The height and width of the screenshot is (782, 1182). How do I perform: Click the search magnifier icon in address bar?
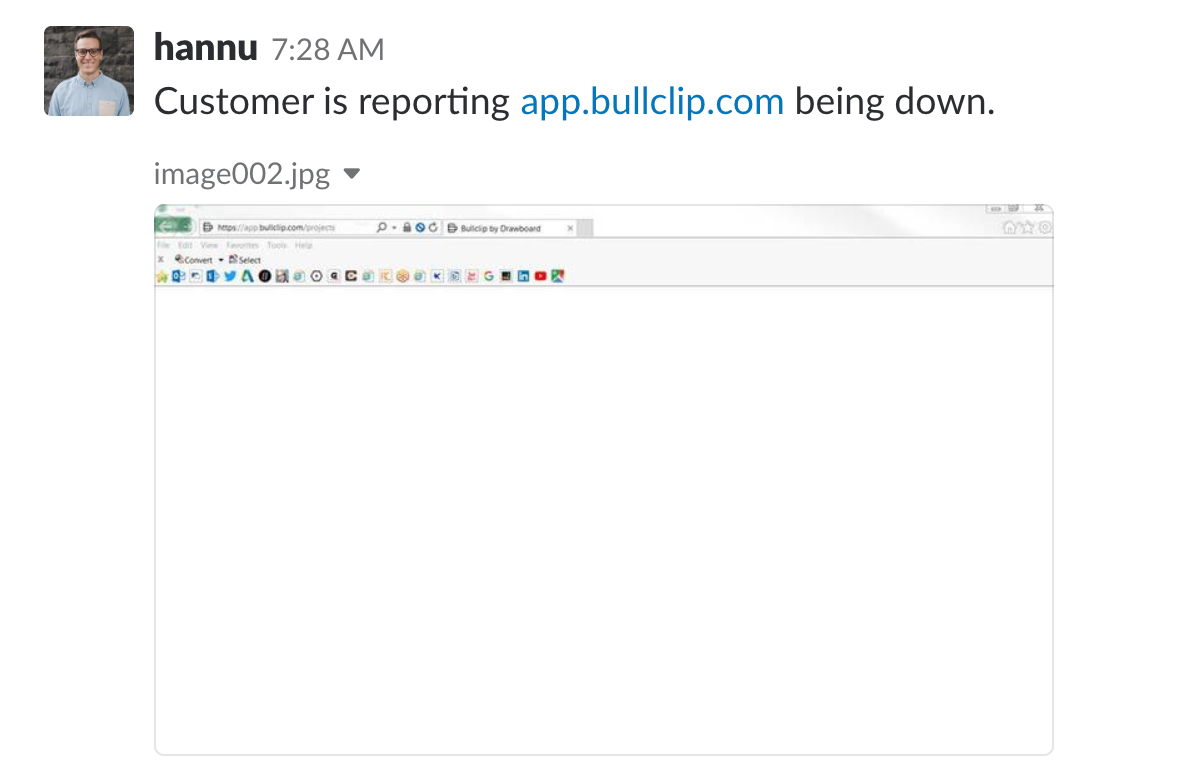coord(381,227)
